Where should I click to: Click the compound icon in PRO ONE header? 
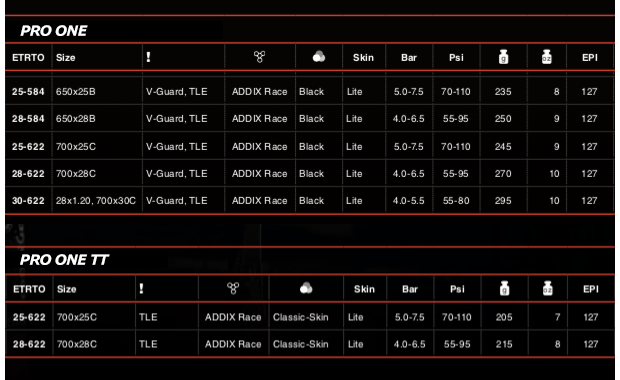[259, 57]
